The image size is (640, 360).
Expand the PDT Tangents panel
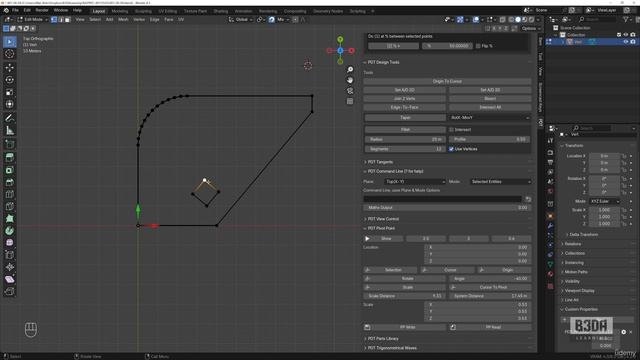coord(380,162)
